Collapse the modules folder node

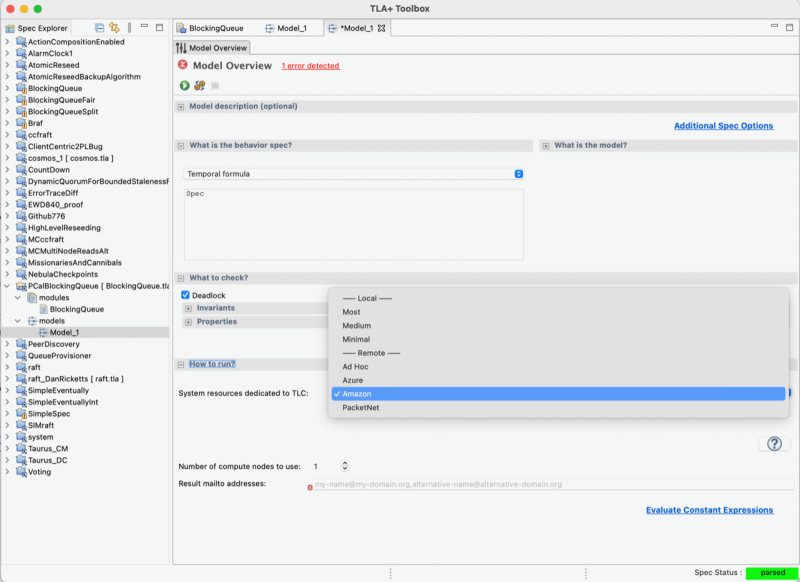click(x=18, y=298)
